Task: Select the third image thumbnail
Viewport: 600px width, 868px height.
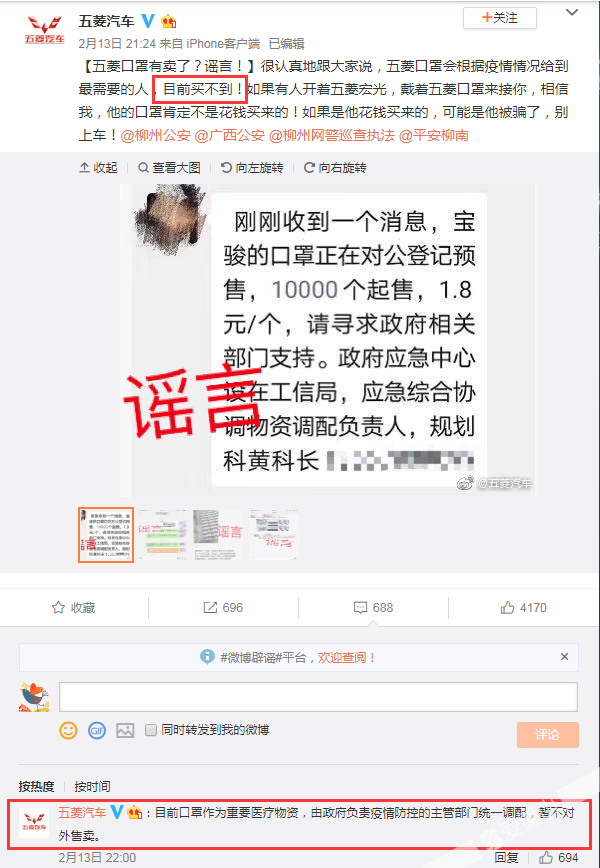Action: pyautogui.click(x=218, y=535)
